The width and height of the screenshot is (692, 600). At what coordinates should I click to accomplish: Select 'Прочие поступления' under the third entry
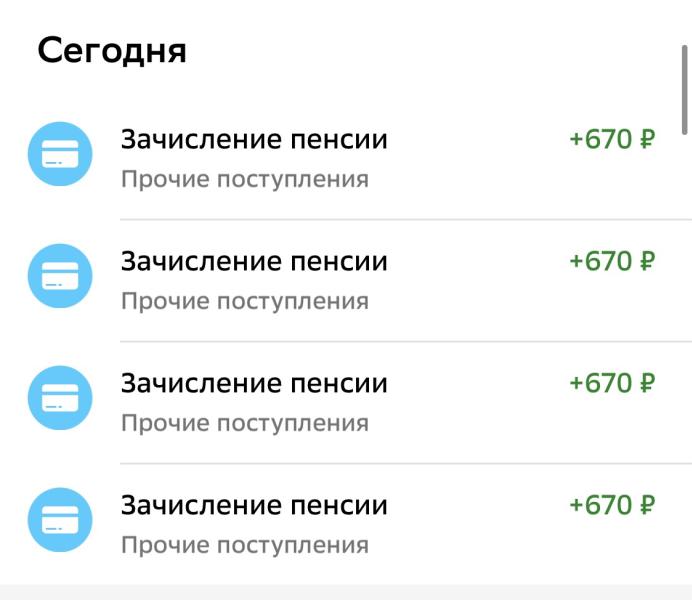[x=245, y=424]
